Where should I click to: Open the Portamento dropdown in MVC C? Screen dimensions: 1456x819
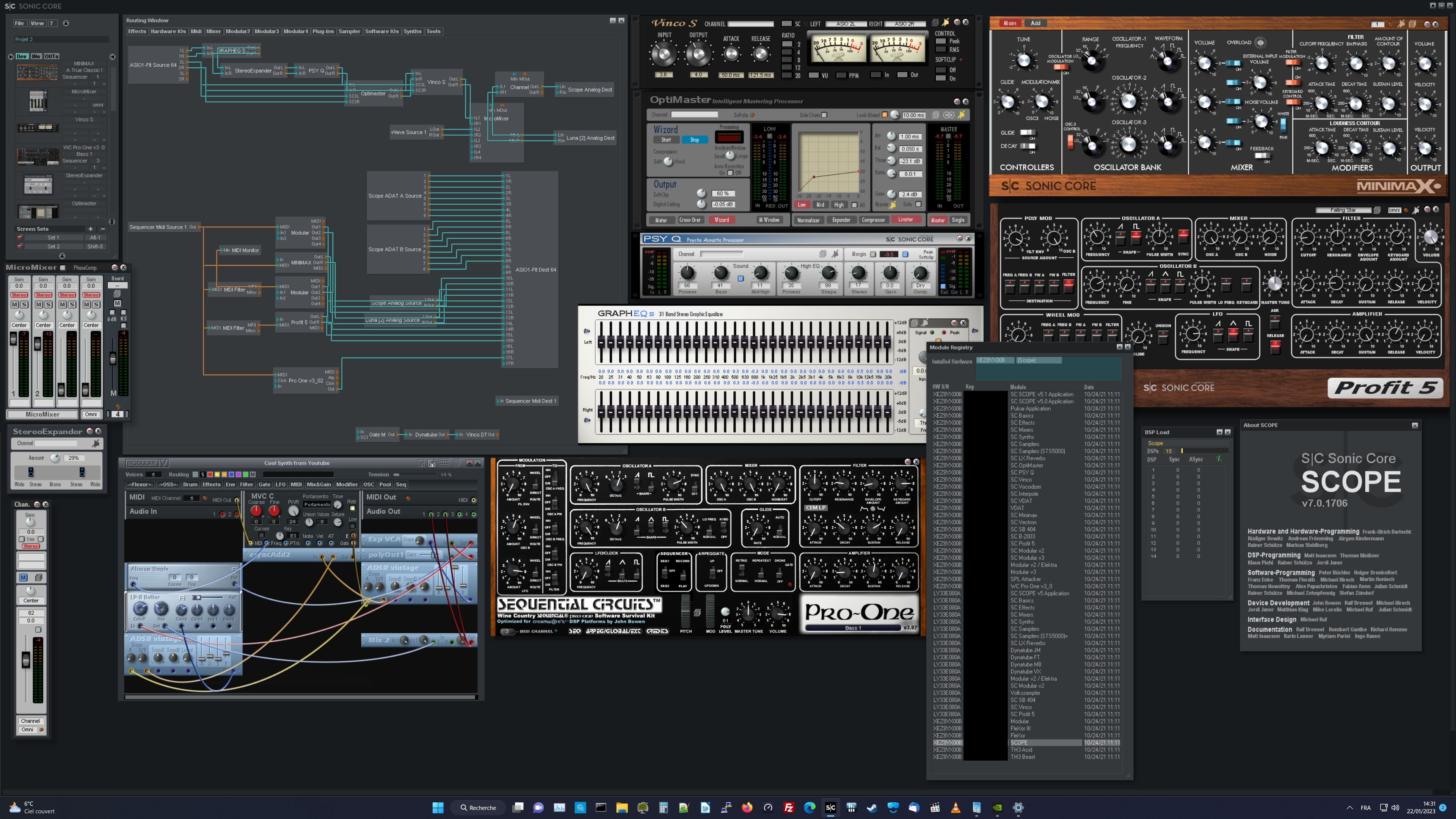(317, 505)
